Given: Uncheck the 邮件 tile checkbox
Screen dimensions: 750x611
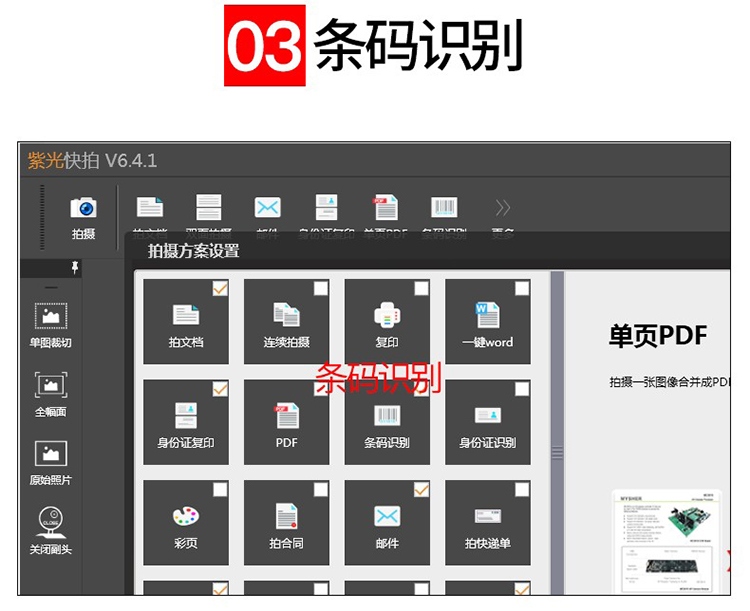Looking at the screenshot, I should (x=421, y=490).
